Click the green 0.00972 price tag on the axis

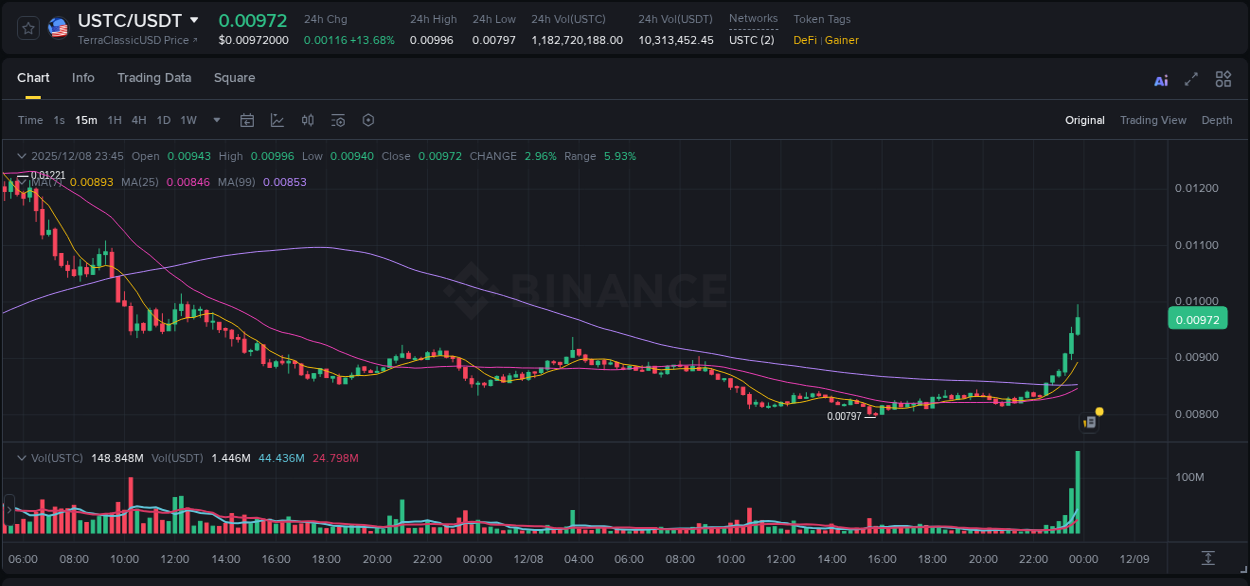(x=1198, y=318)
